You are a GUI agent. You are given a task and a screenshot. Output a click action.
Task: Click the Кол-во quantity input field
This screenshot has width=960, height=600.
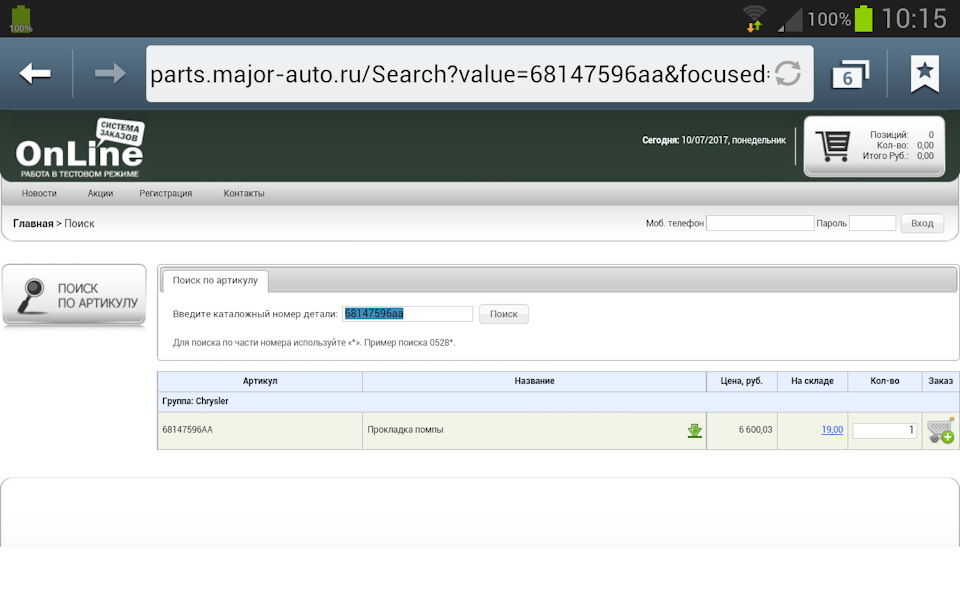tap(885, 430)
